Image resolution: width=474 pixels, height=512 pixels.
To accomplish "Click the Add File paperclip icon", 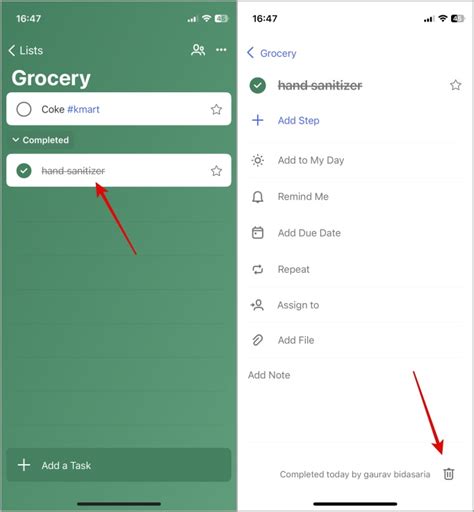I will 257,340.
